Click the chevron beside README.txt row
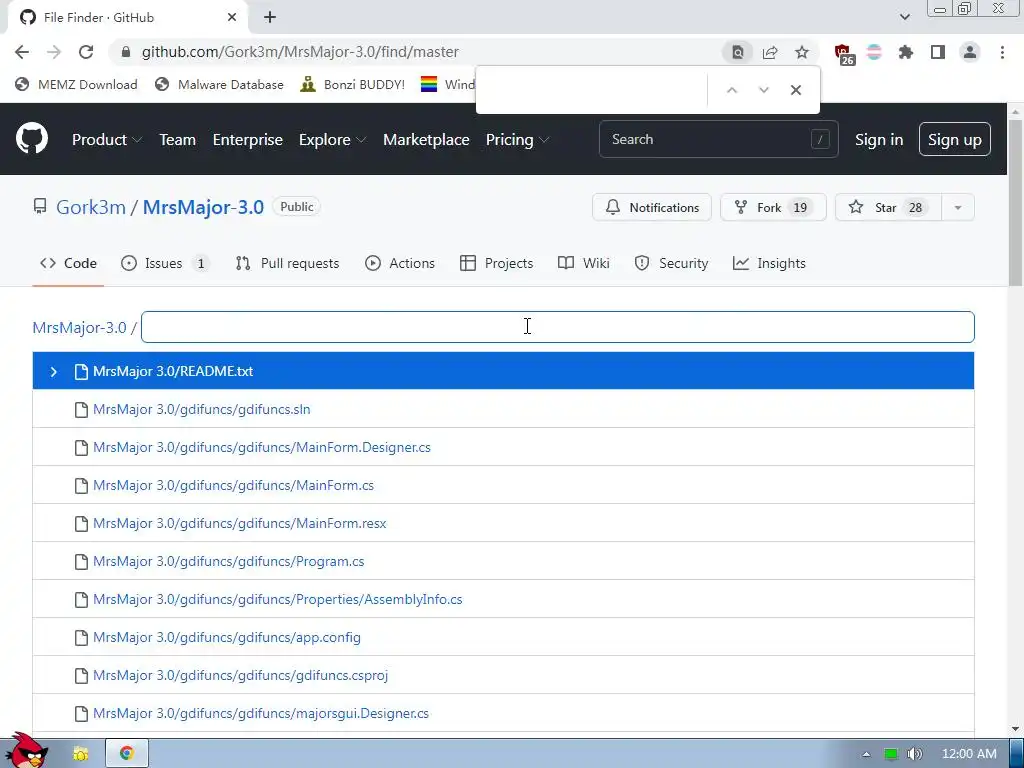The image size is (1024, 768). pos(54,372)
